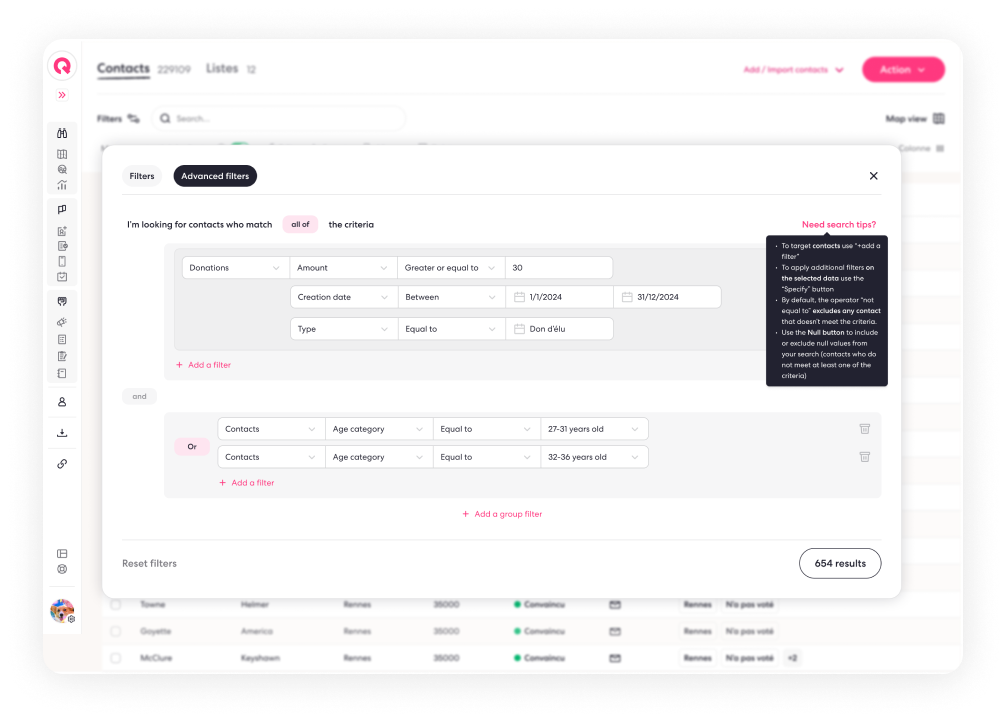Close the advanced filters dialog
Screen dimensions: 1006x721
pyautogui.click(x=873, y=176)
